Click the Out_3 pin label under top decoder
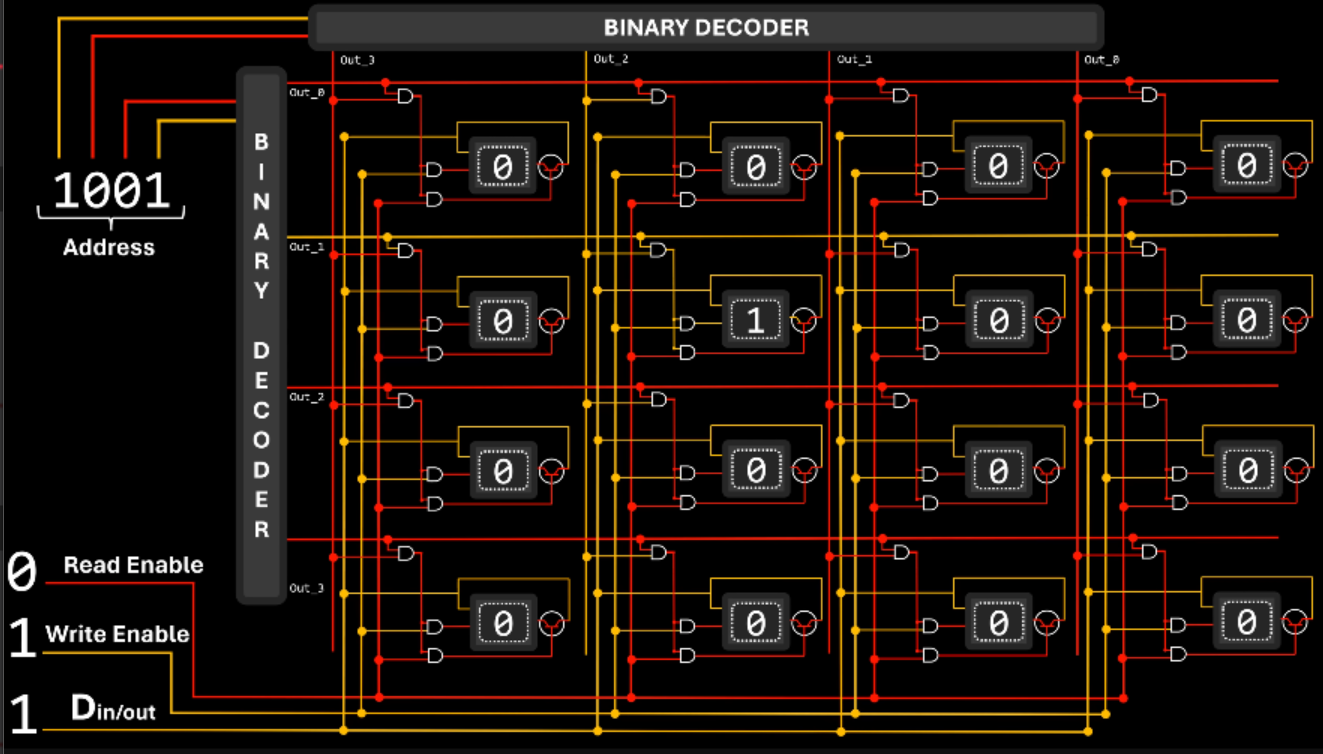1323x754 pixels. pyautogui.click(x=357, y=60)
